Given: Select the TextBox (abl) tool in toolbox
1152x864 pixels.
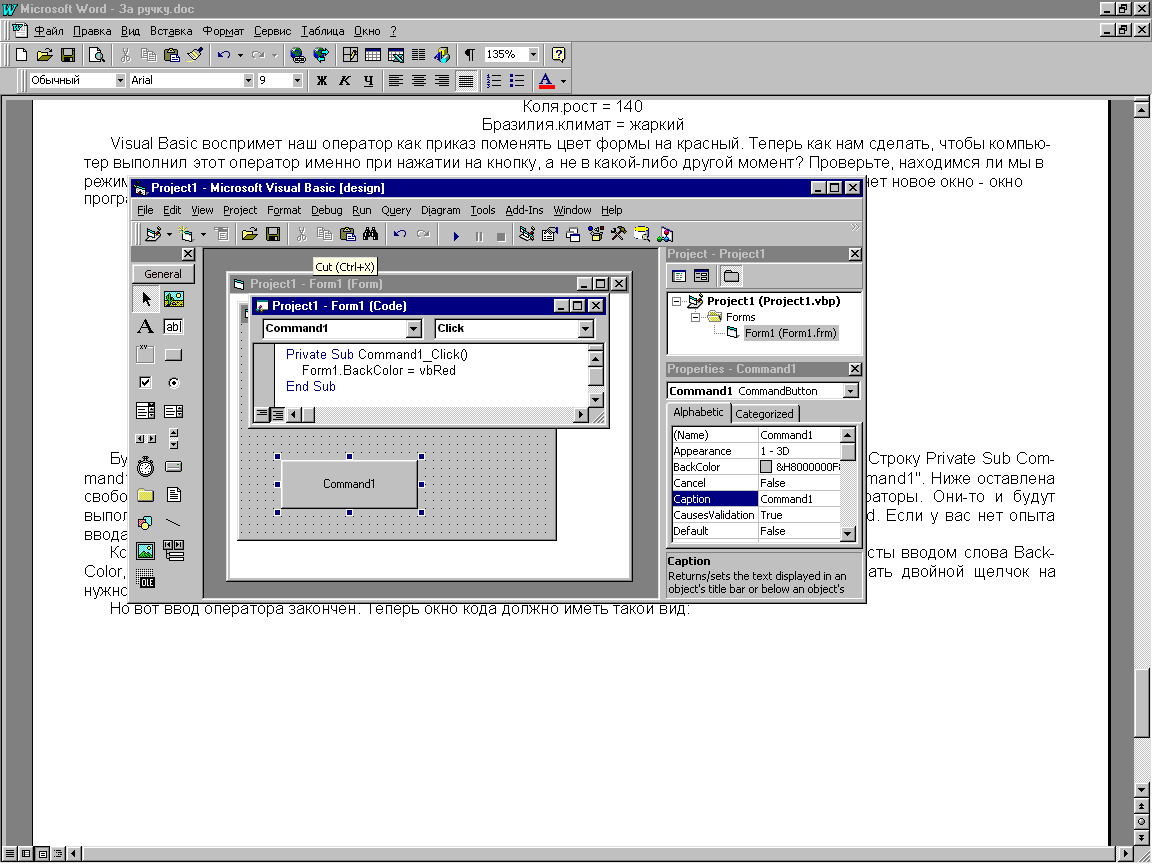Looking at the screenshot, I should [x=173, y=327].
